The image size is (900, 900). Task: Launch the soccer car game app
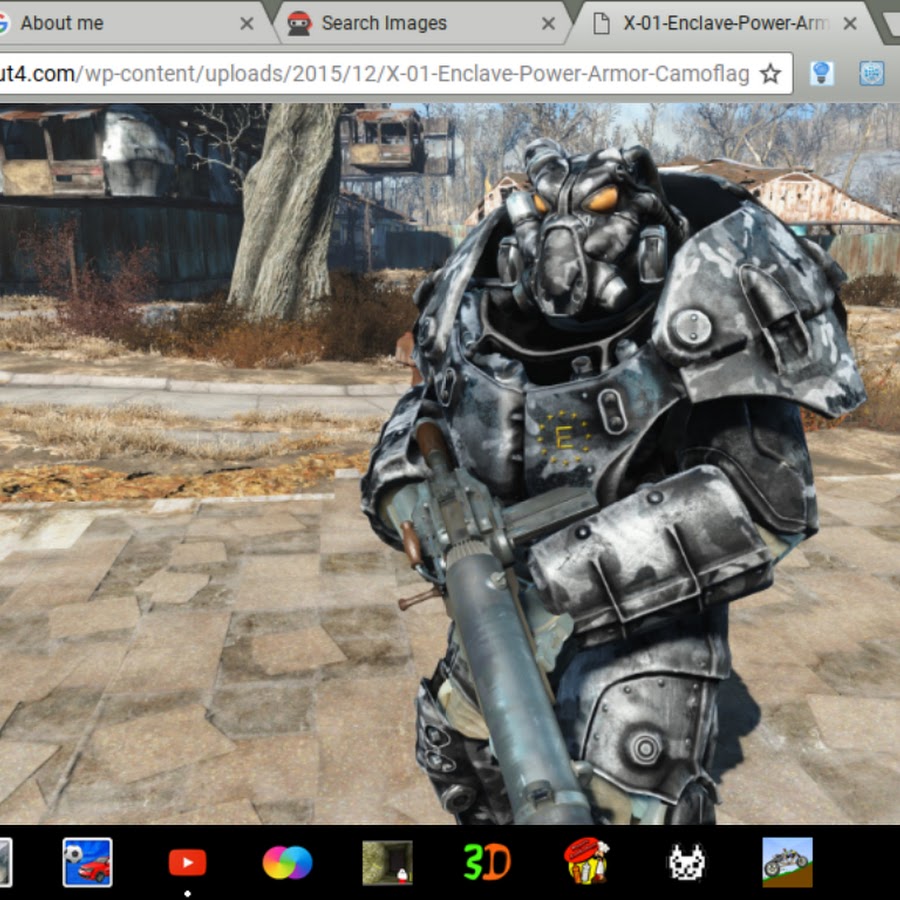pyautogui.click(x=87, y=862)
